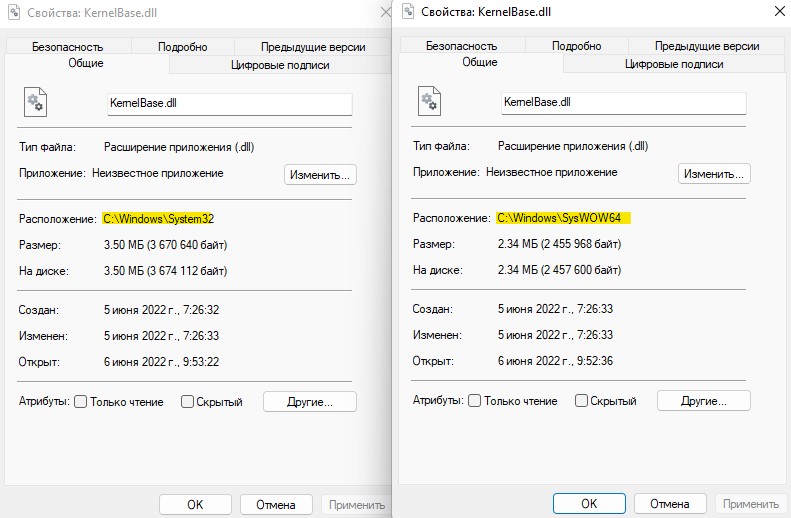Viewport: 791px width, 518px height.
Task: Open Безопасность tab in the right window
Action: coord(462,46)
